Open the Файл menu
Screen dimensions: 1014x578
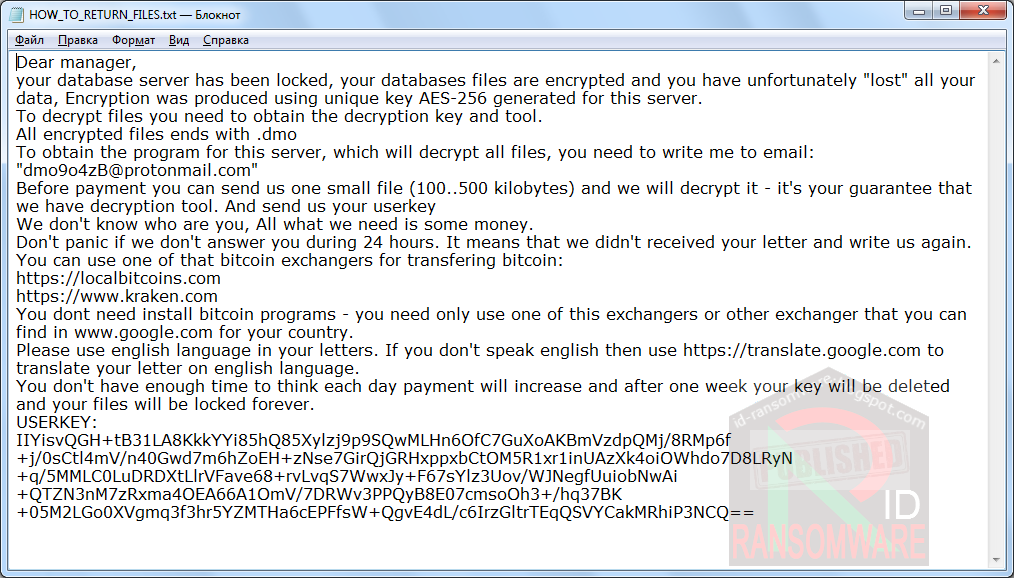coord(29,40)
